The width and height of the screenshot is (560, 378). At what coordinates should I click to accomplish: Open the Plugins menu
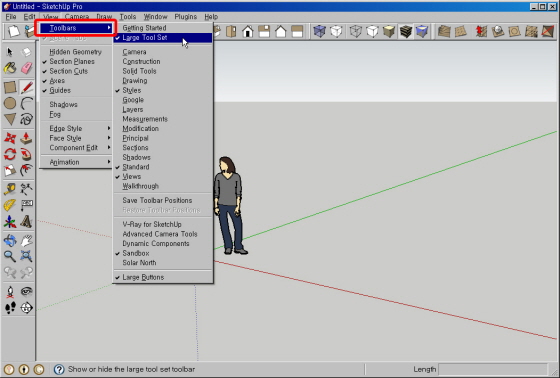[186, 17]
